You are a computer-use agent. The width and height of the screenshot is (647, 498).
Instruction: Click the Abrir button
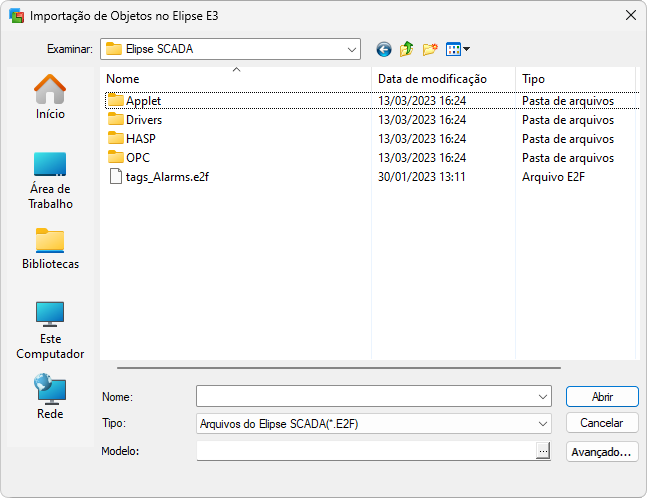tap(602, 397)
